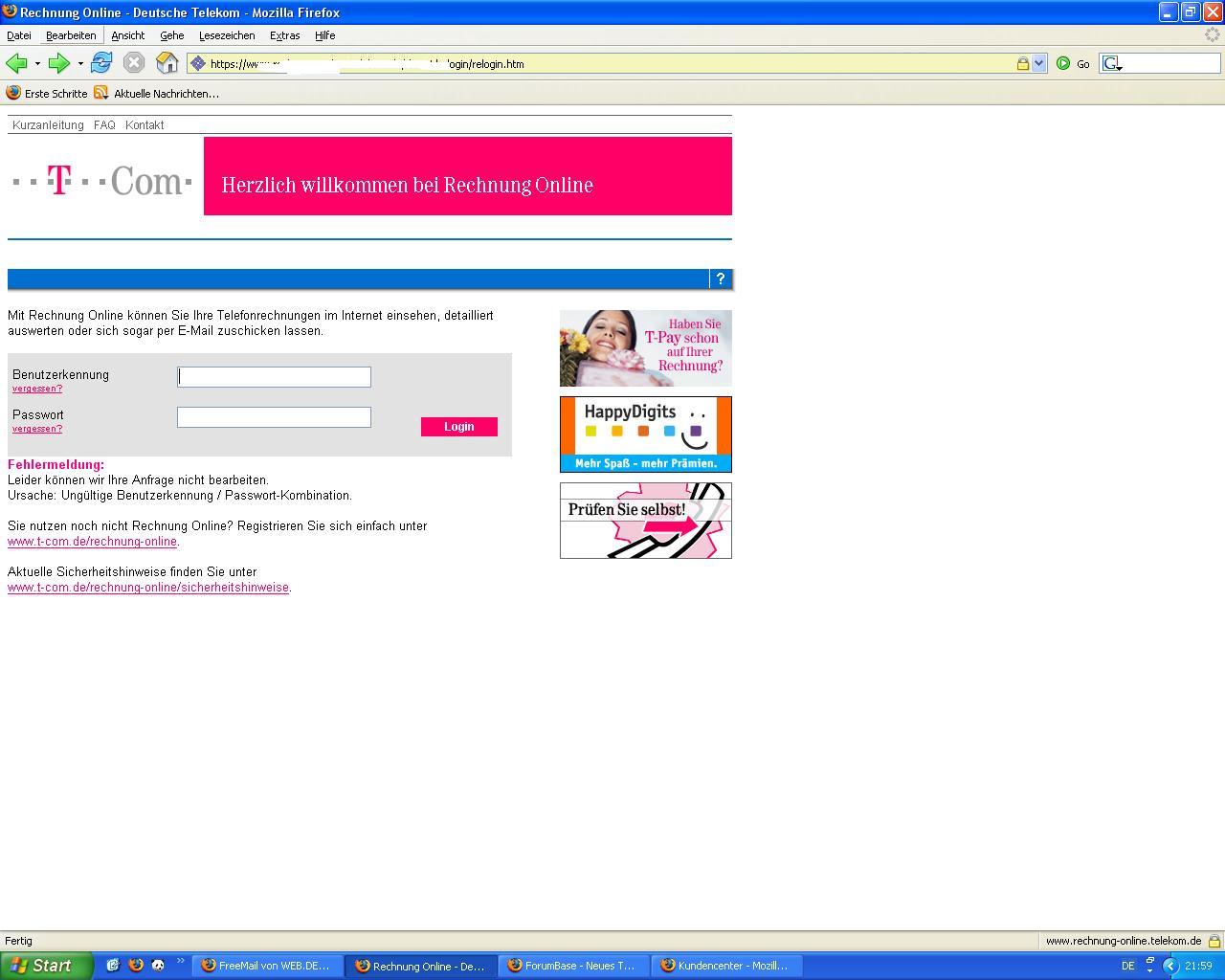Click the Kurzanleitung link
This screenshot has height=980, width=1225.
[48, 125]
